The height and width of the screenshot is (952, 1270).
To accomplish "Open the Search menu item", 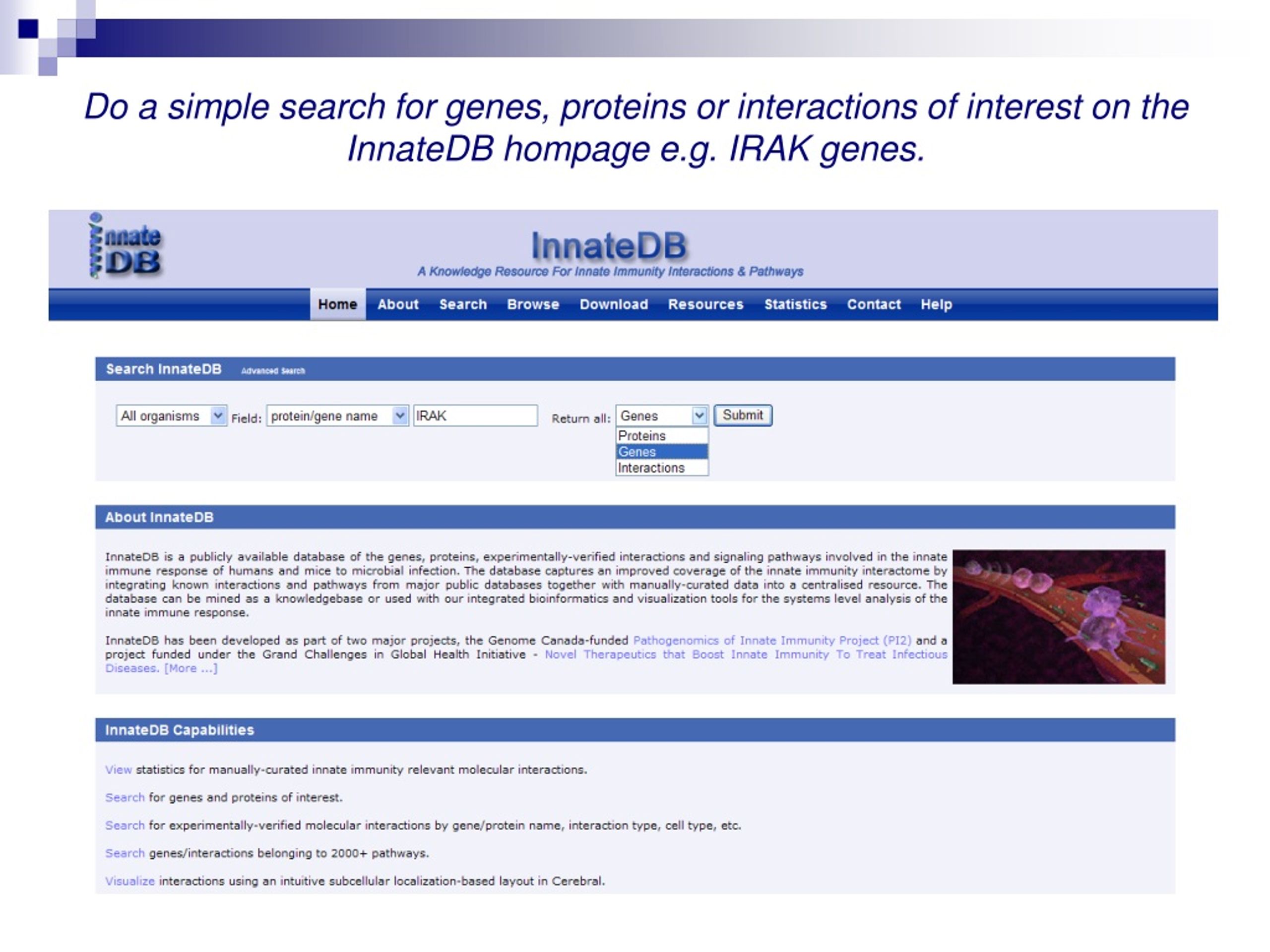I will (x=463, y=304).
